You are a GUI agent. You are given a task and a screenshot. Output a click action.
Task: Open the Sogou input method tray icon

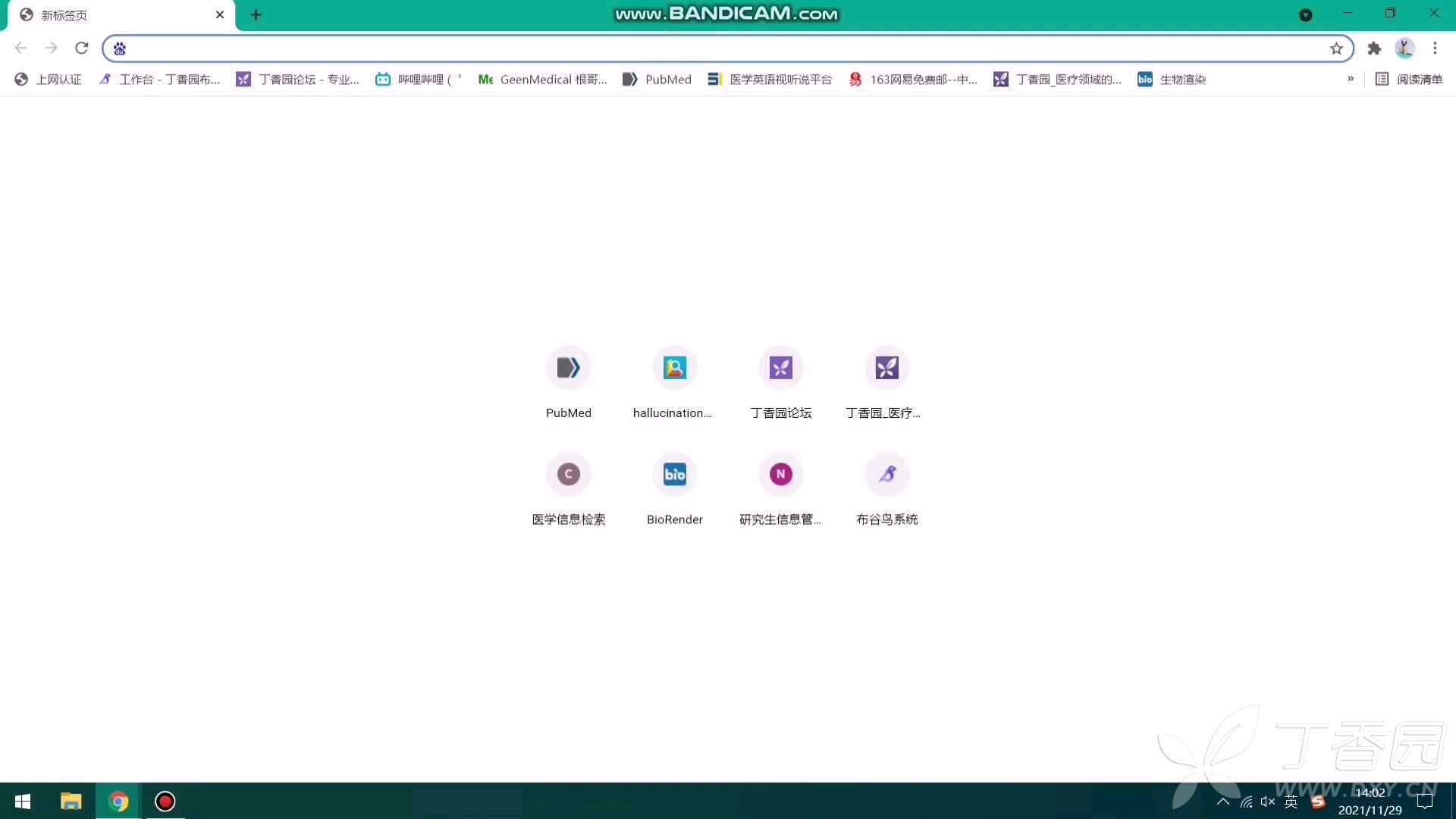tap(1318, 802)
